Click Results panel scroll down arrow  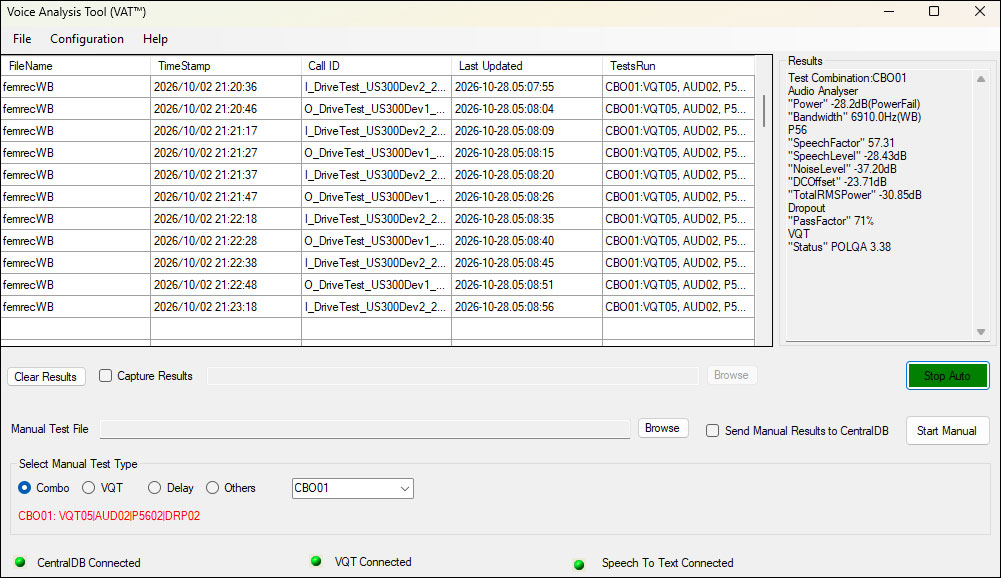tap(981, 332)
